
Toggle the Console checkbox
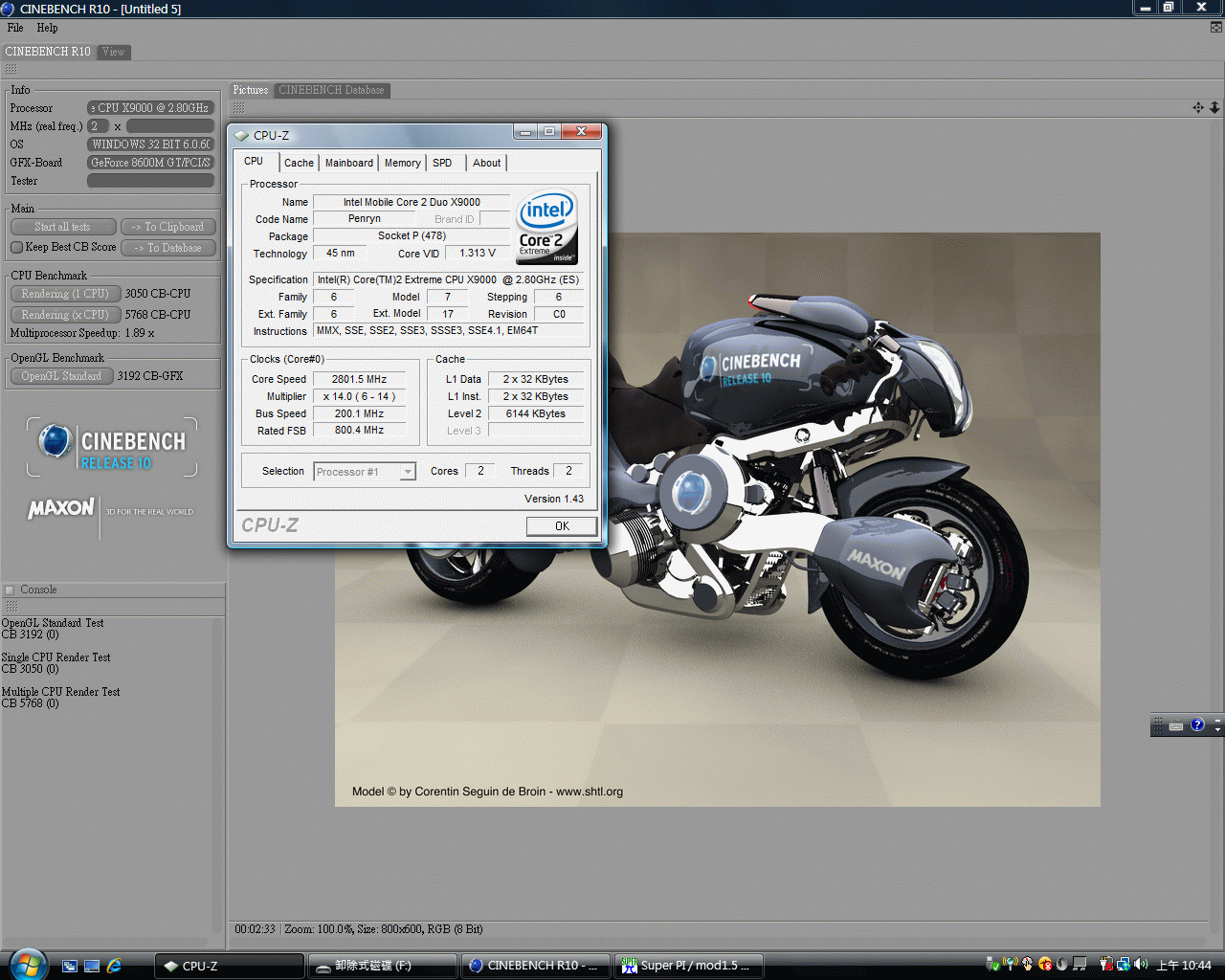10,590
